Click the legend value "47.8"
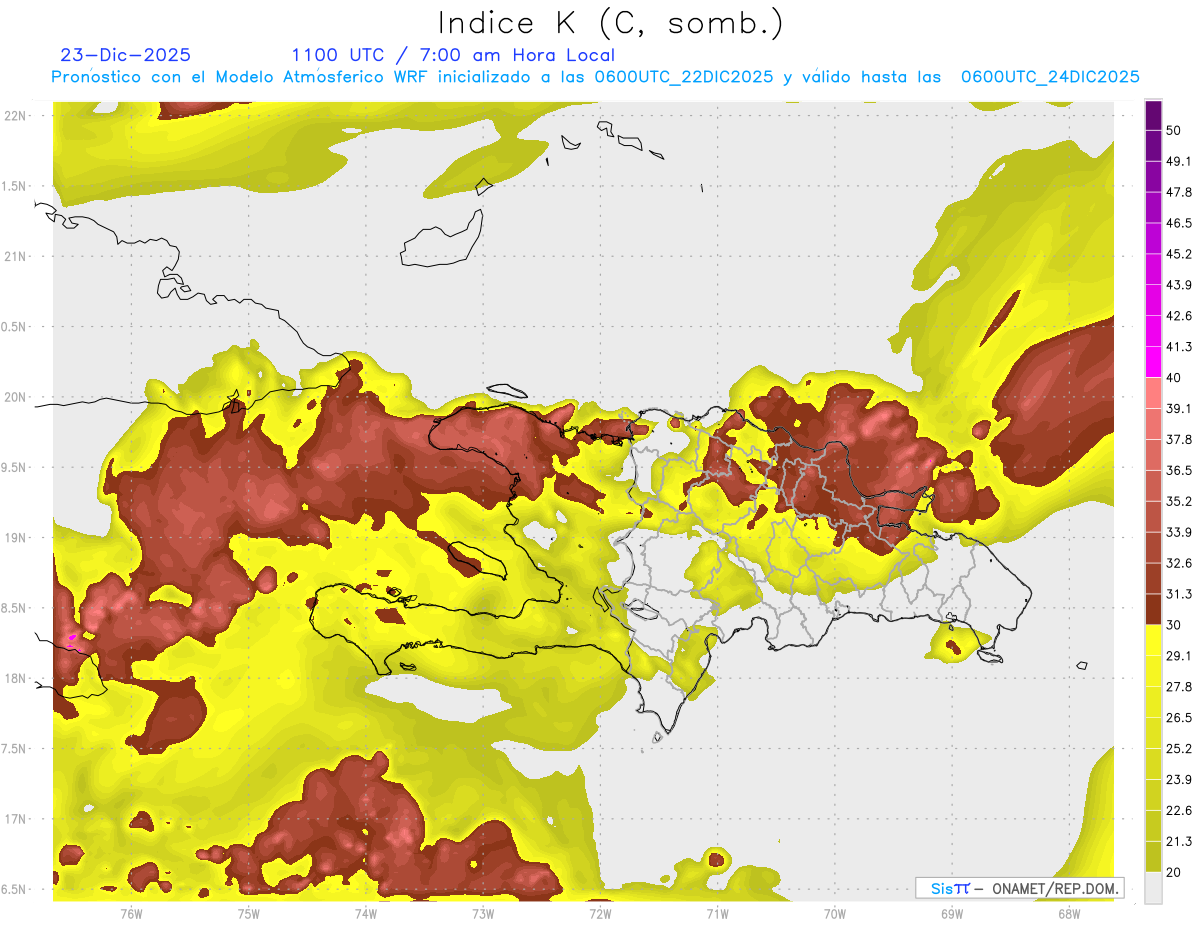 (1179, 192)
